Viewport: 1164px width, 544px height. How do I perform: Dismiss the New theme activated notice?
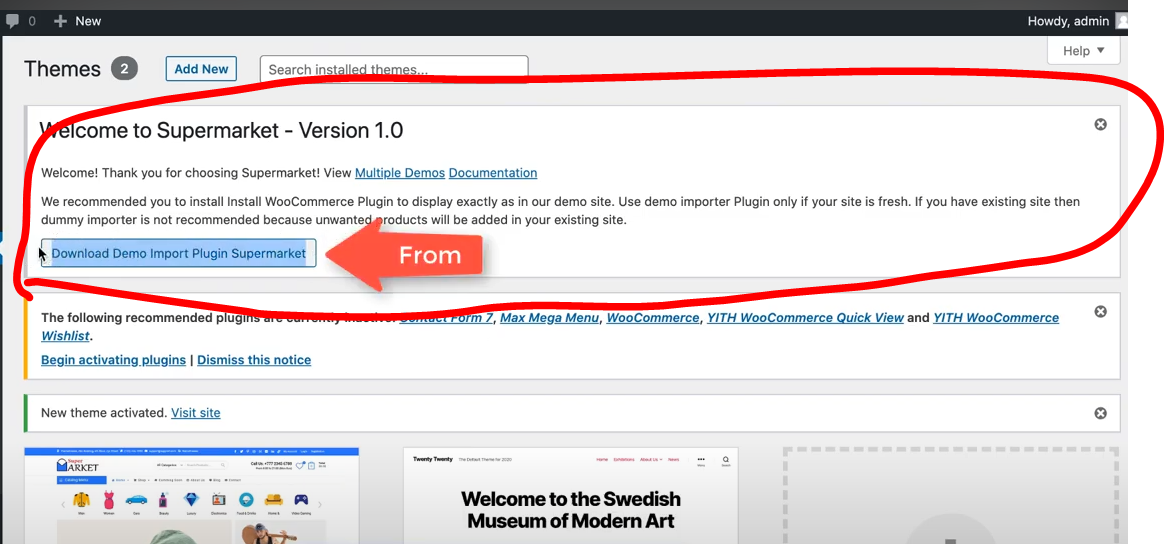click(1101, 413)
